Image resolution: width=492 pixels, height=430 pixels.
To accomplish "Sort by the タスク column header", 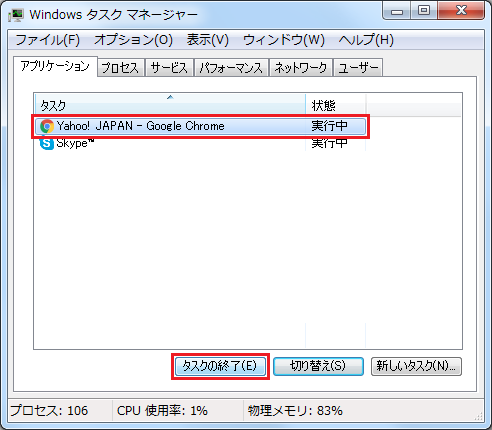I will point(170,105).
